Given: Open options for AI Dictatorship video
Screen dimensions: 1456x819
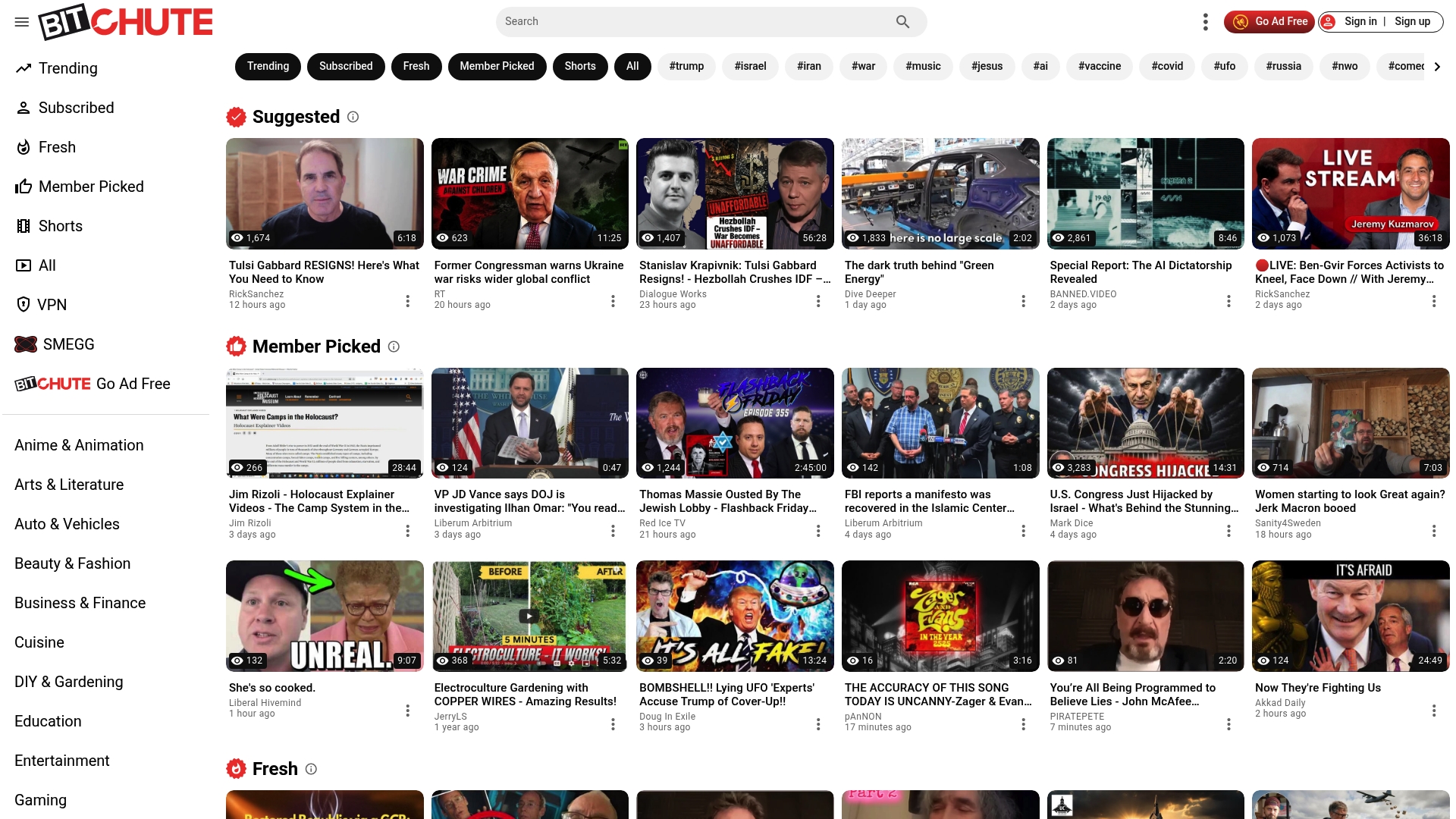Looking at the screenshot, I should [x=1228, y=301].
